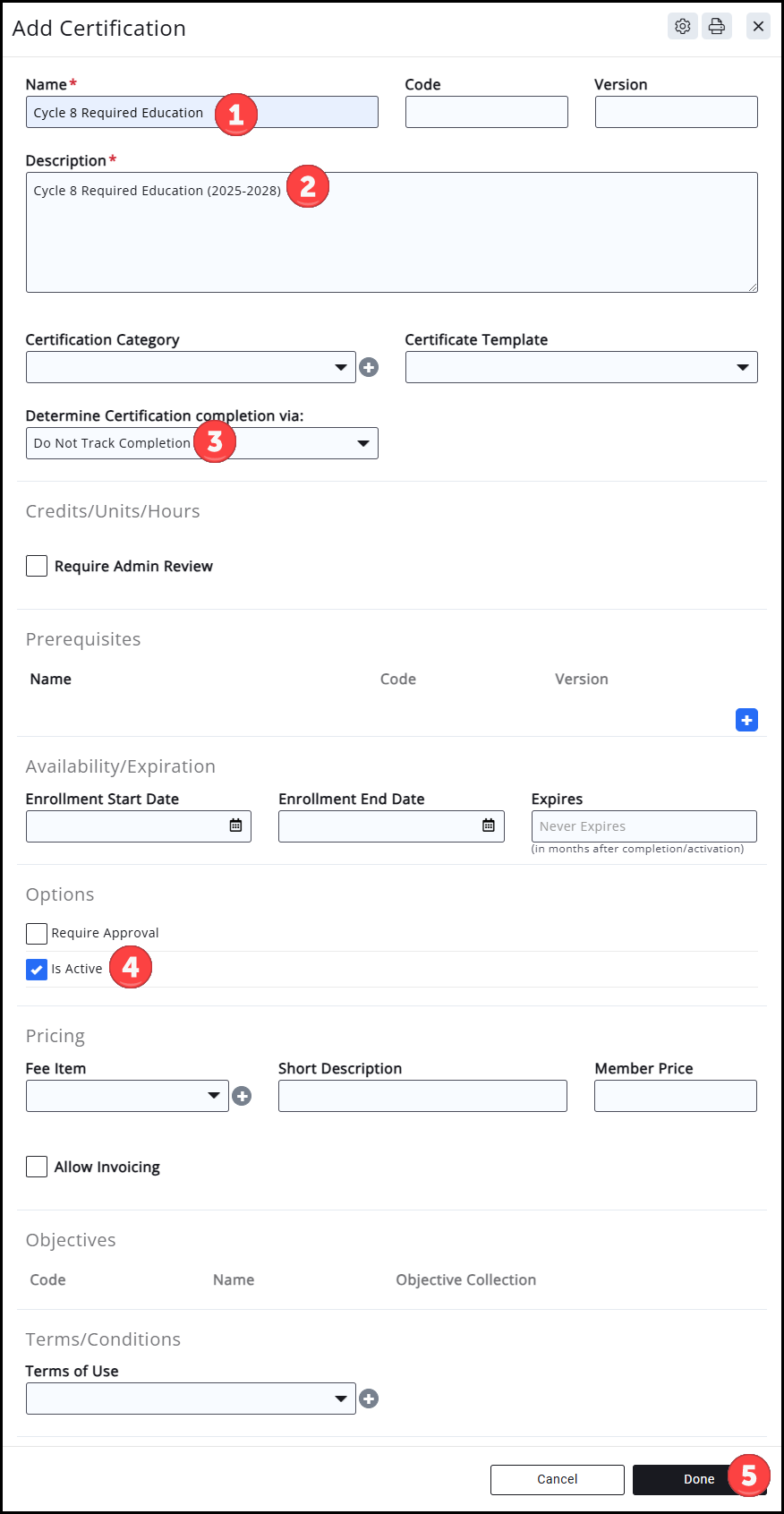Viewport: 784px width, 1514px height.
Task: Enable the Require Admin Review checkbox
Action: coord(37,566)
